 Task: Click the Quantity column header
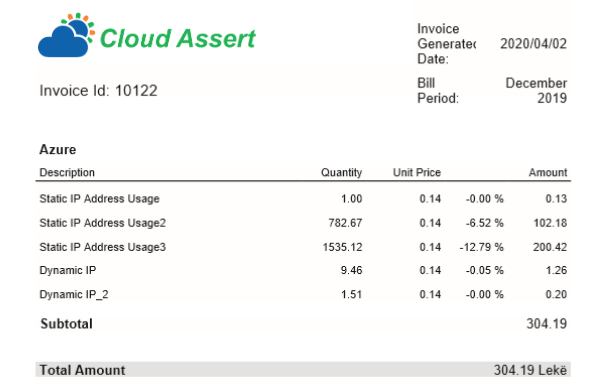click(342, 172)
